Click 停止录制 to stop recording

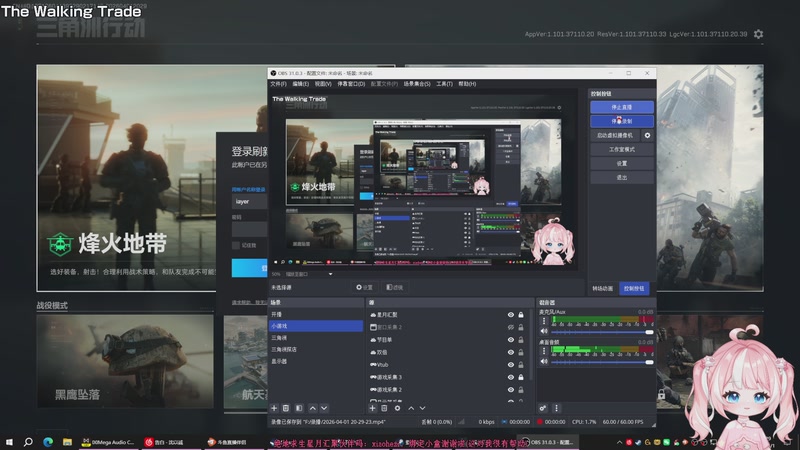(x=621, y=121)
